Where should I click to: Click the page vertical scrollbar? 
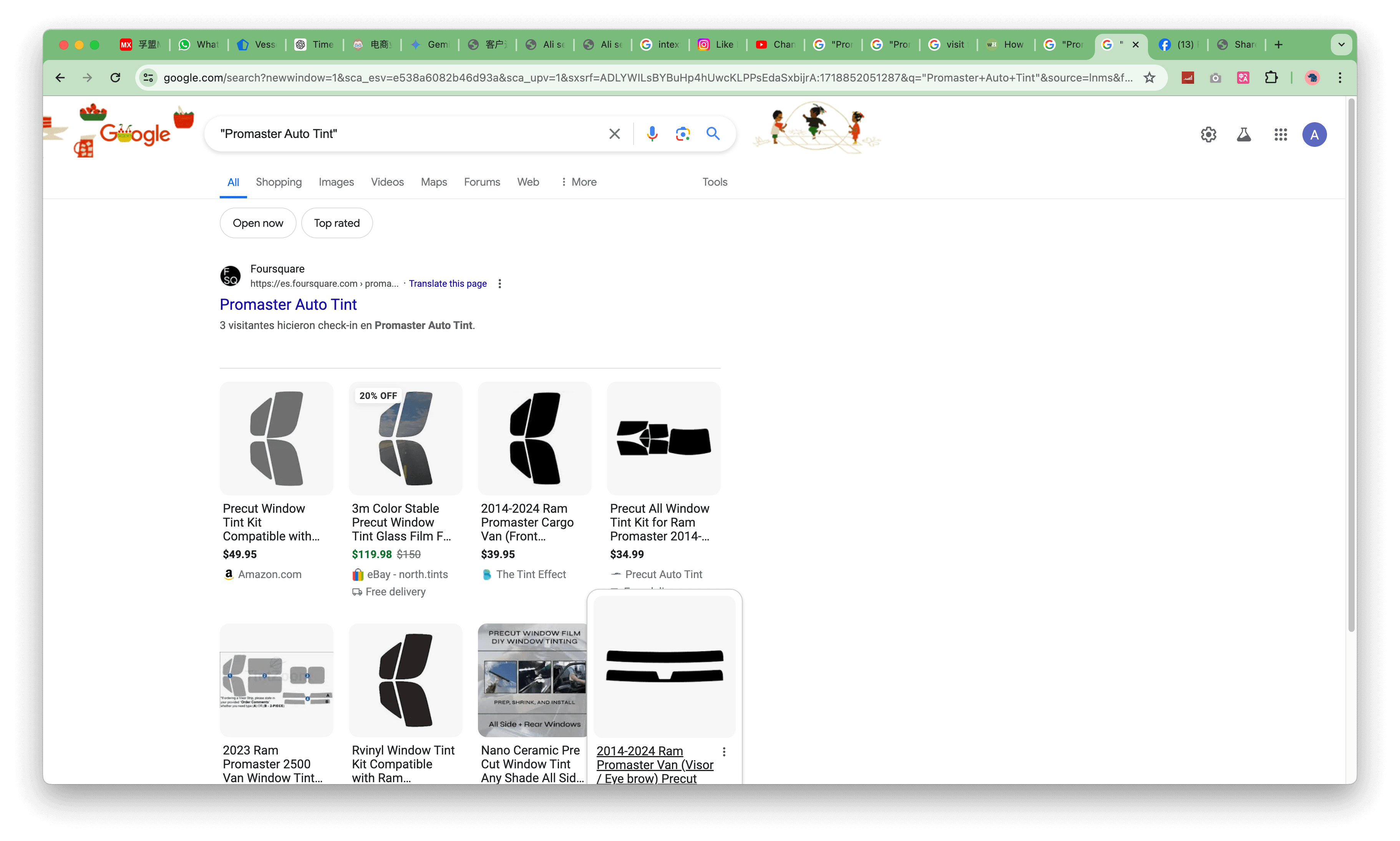[1351, 366]
